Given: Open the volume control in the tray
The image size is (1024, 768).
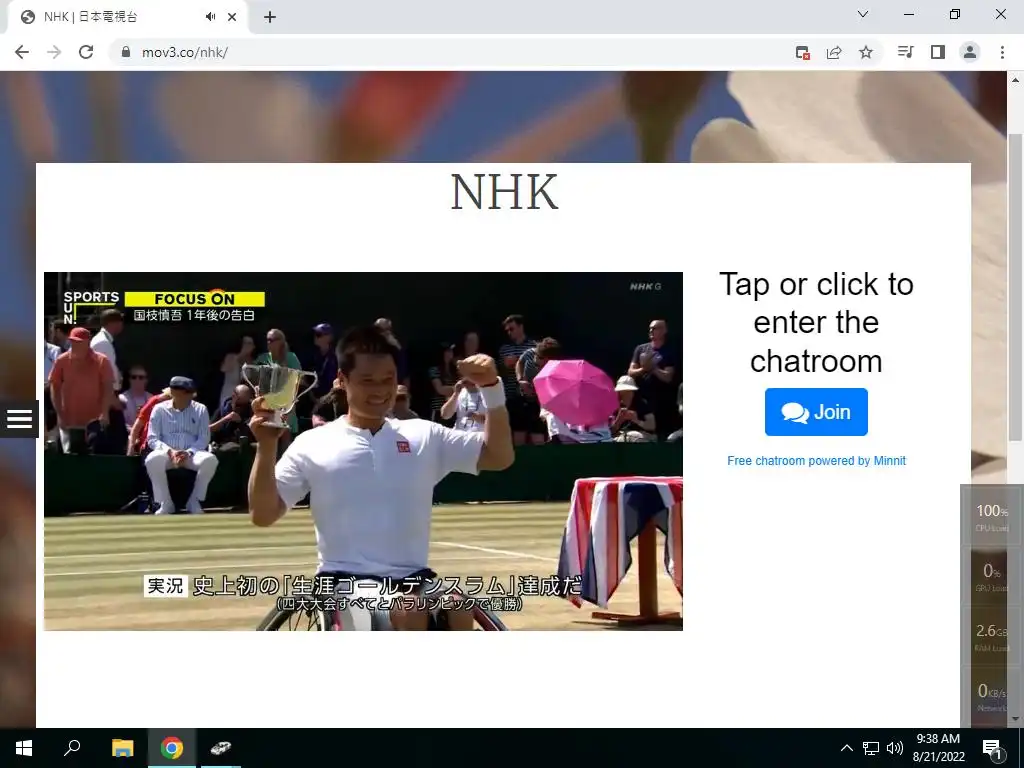Looking at the screenshot, I should [895, 748].
